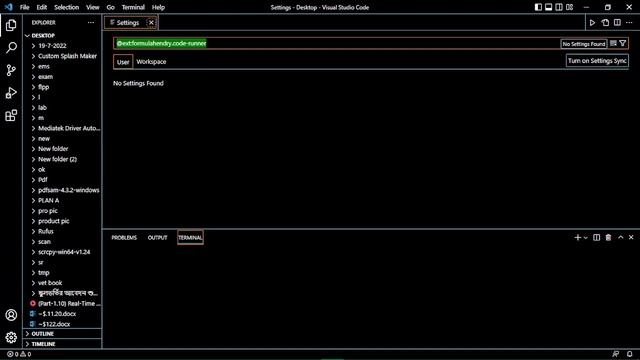
Task: Open the View menu
Action: (93, 7)
